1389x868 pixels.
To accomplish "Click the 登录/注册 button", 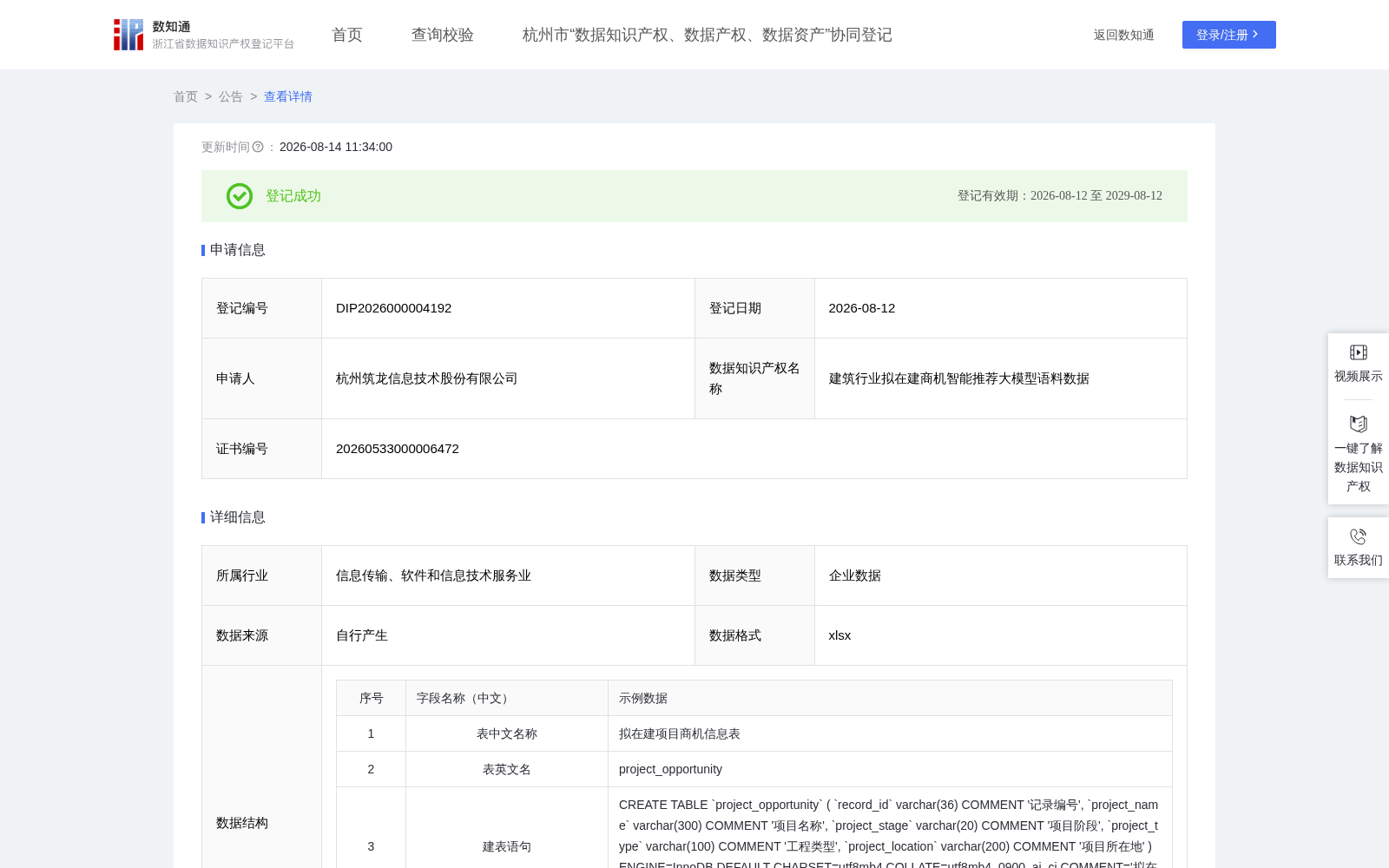I will pos(1229,35).
